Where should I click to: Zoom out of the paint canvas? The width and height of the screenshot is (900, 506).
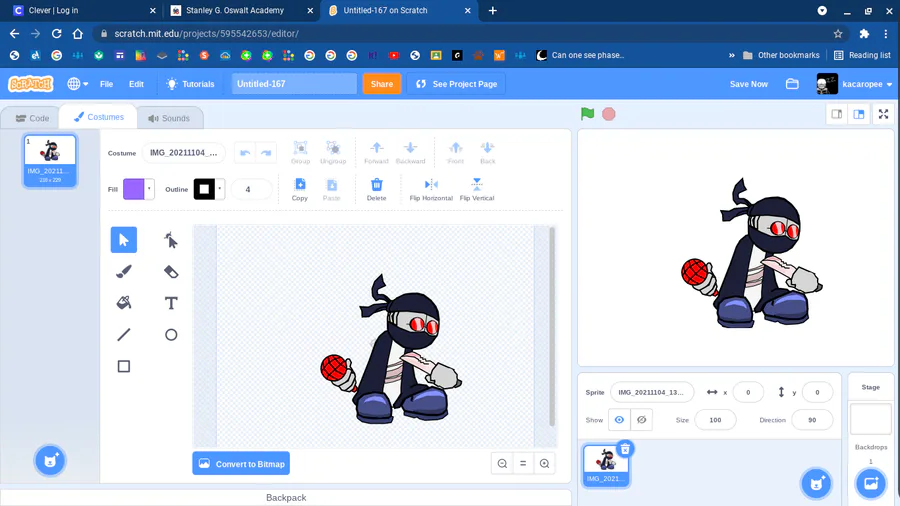502,464
